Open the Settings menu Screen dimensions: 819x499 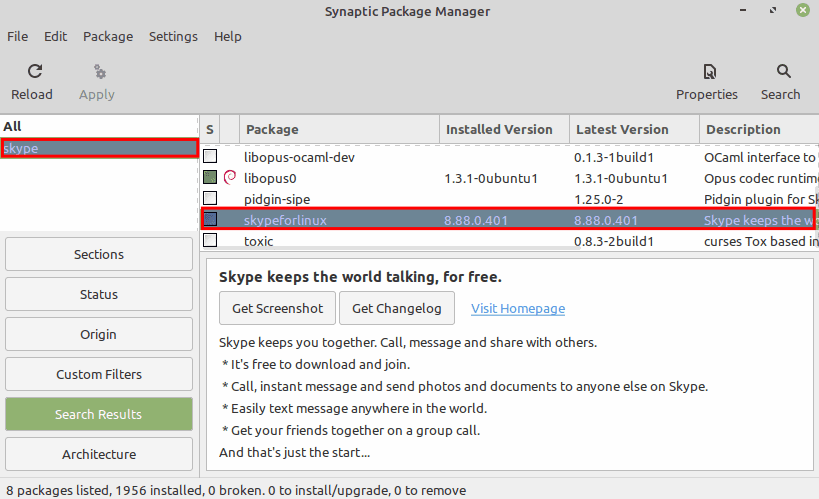coord(173,36)
